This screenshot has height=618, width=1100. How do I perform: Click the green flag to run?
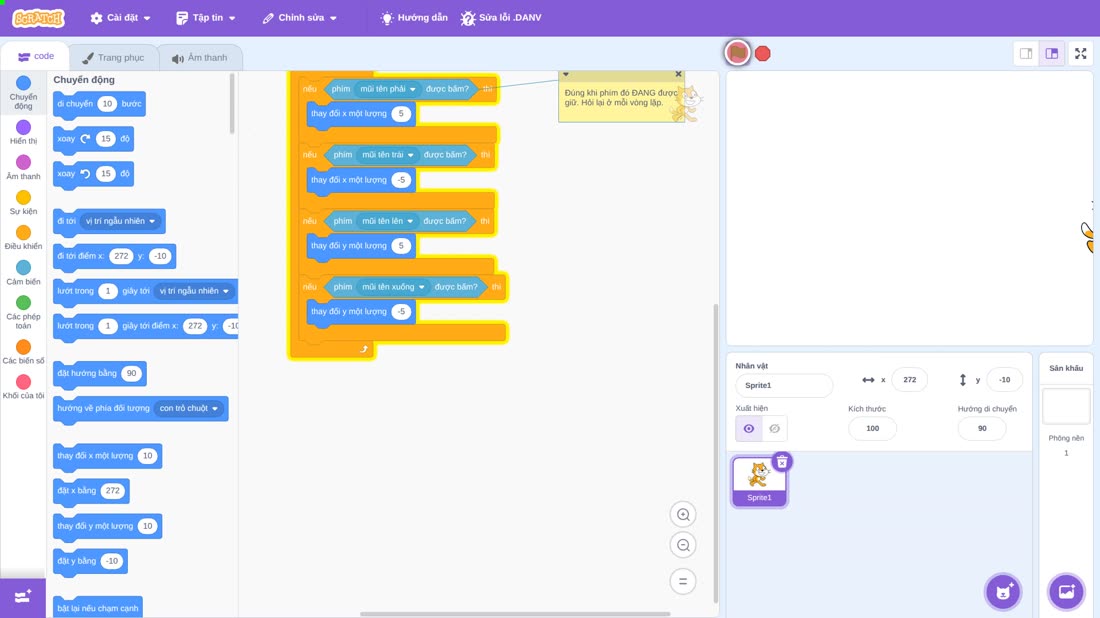tap(737, 53)
